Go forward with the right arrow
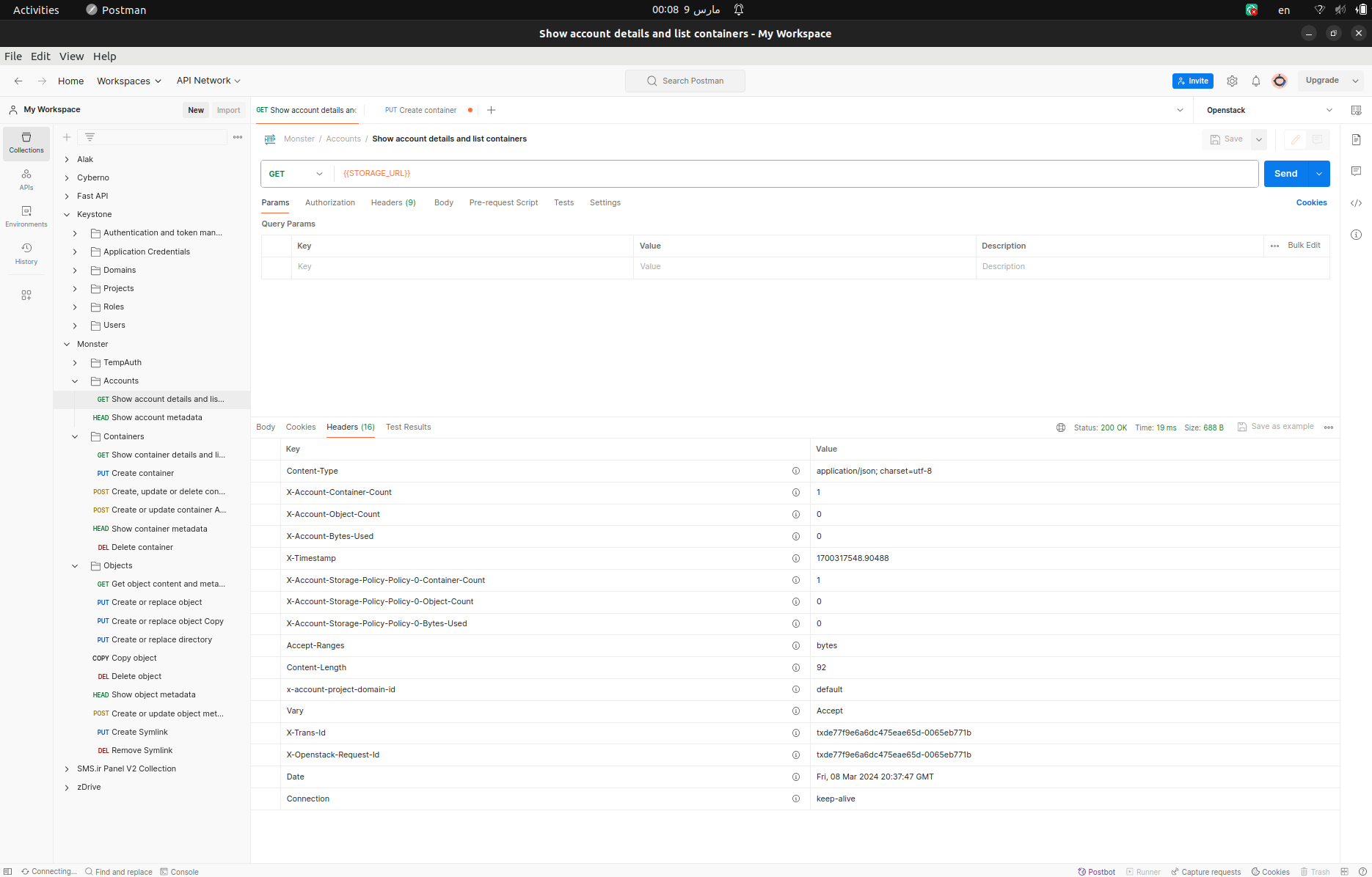 [x=42, y=81]
